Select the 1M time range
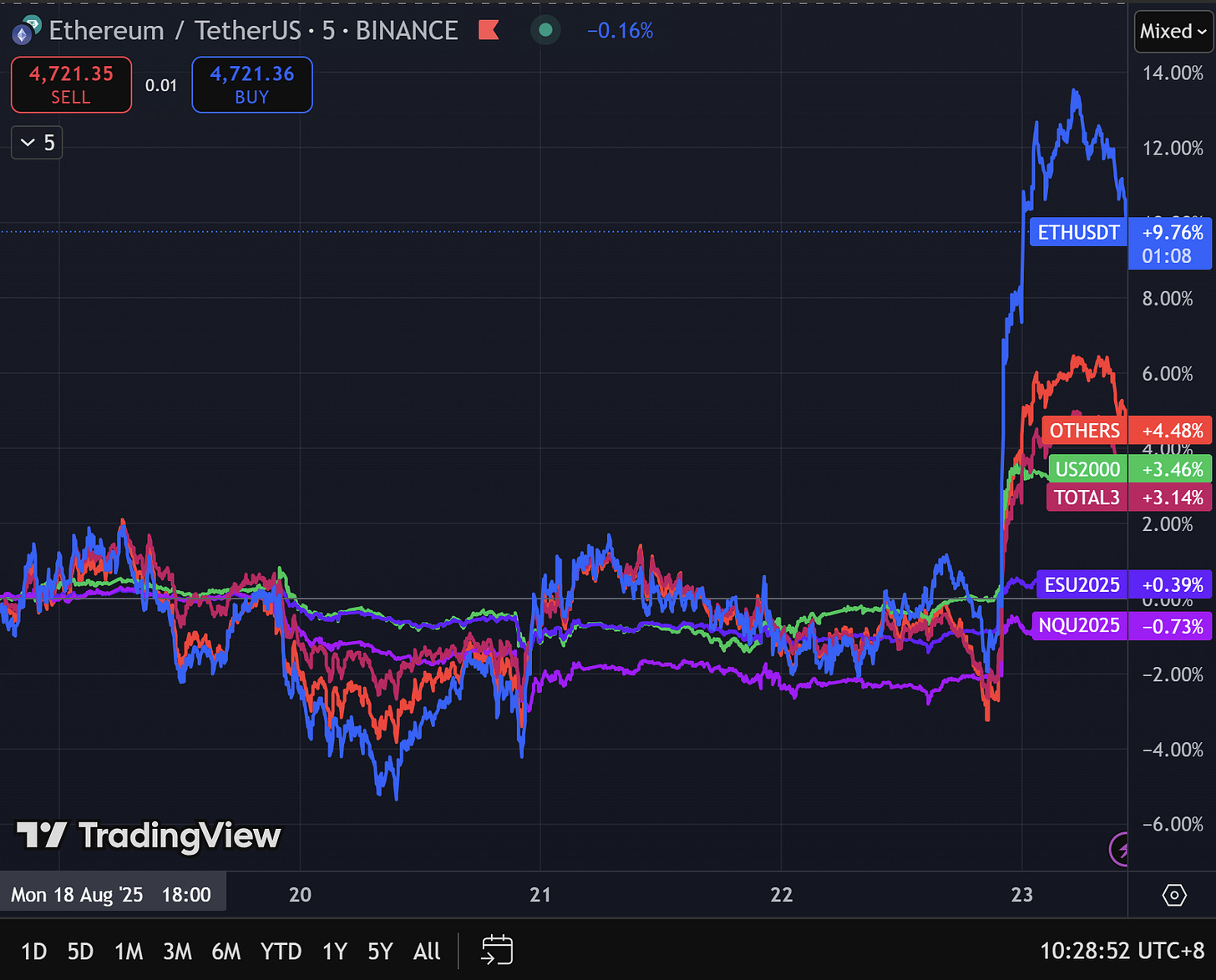1216x980 pixels. coord(129,951)
